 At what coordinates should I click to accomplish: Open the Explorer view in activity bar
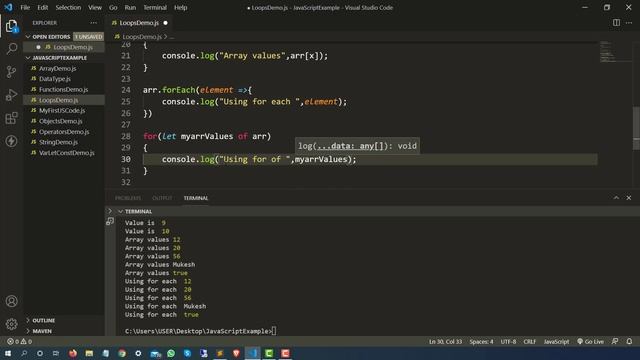click(x=11, y=26)
